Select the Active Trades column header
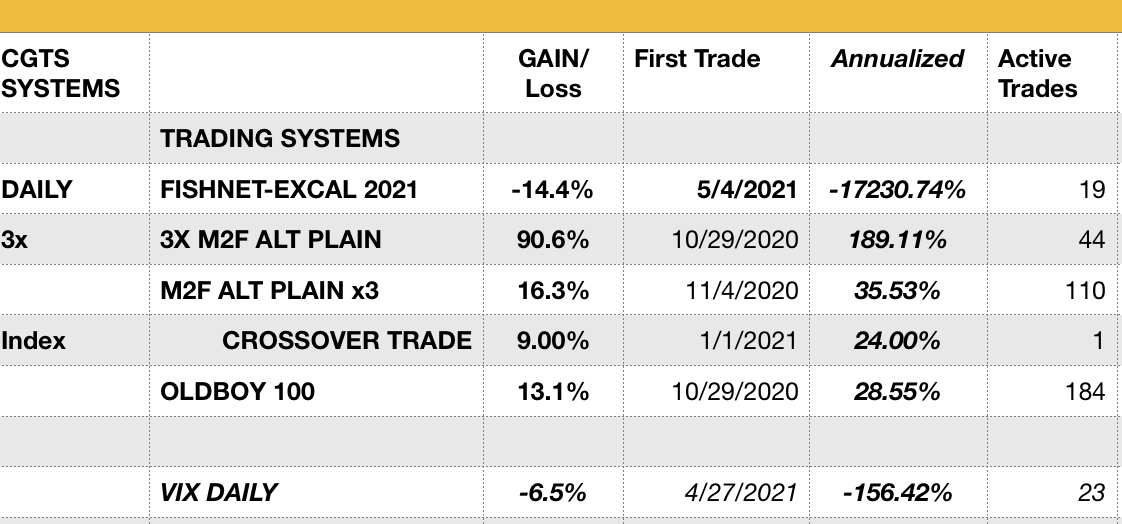The width and height of the screenshot is (1122, 524). tap(1037, 74)
